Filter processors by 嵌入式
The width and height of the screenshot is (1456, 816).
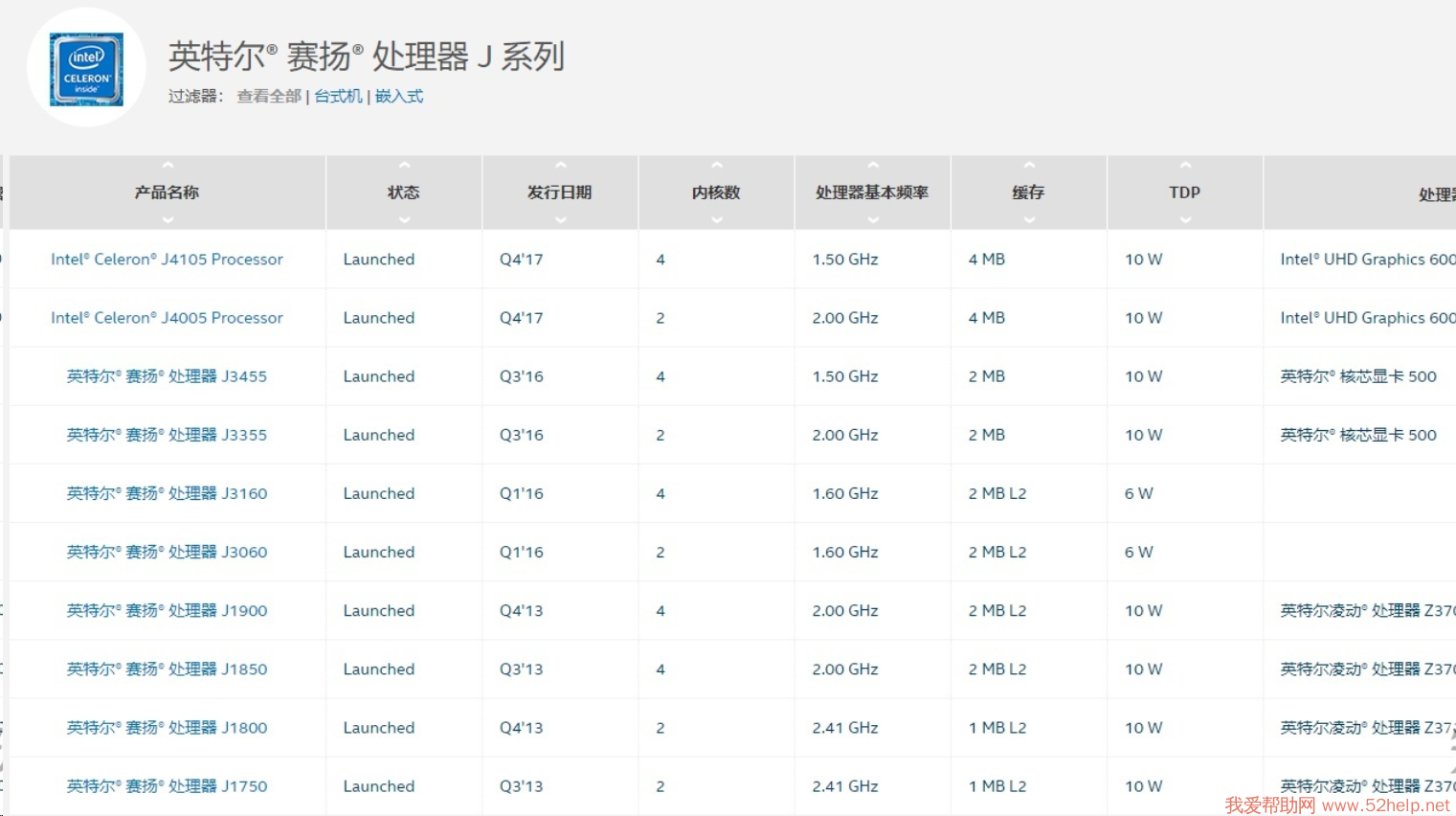coord(399,96)
